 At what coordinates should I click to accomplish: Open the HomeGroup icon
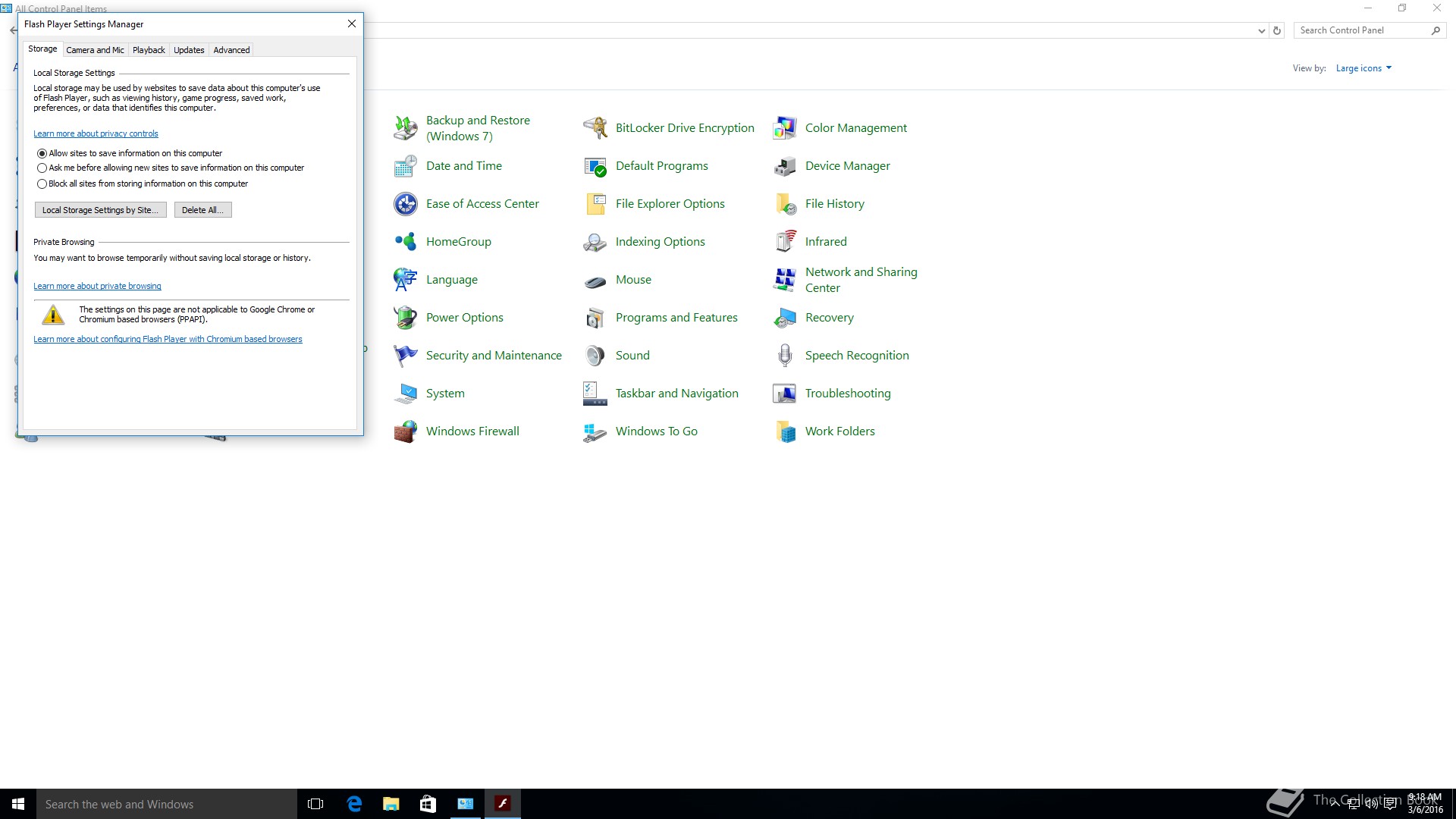[406, 242]
